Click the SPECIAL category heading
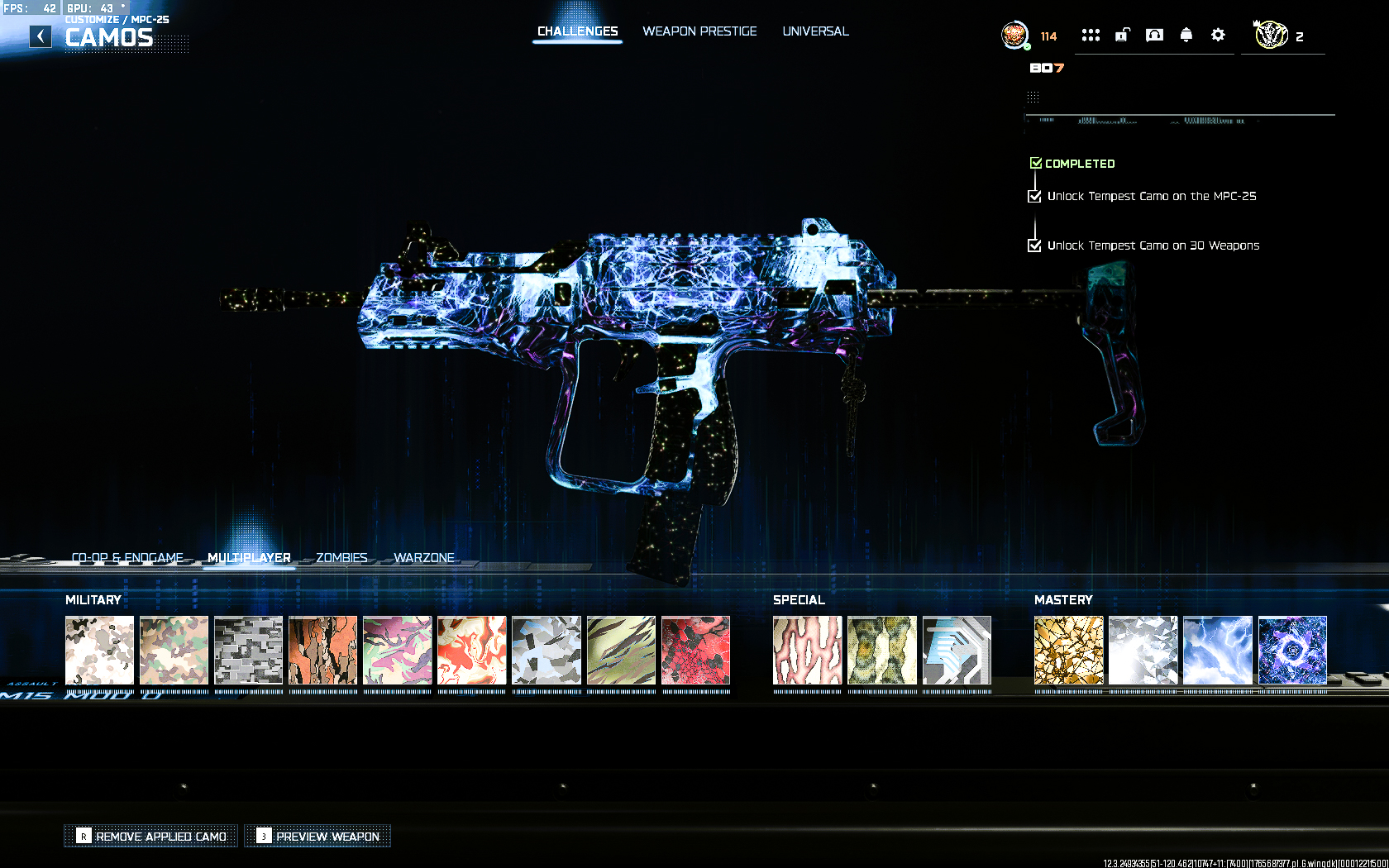Image resolution: width=1389 pixels, height=868 pixels. (x=799, y=600)
